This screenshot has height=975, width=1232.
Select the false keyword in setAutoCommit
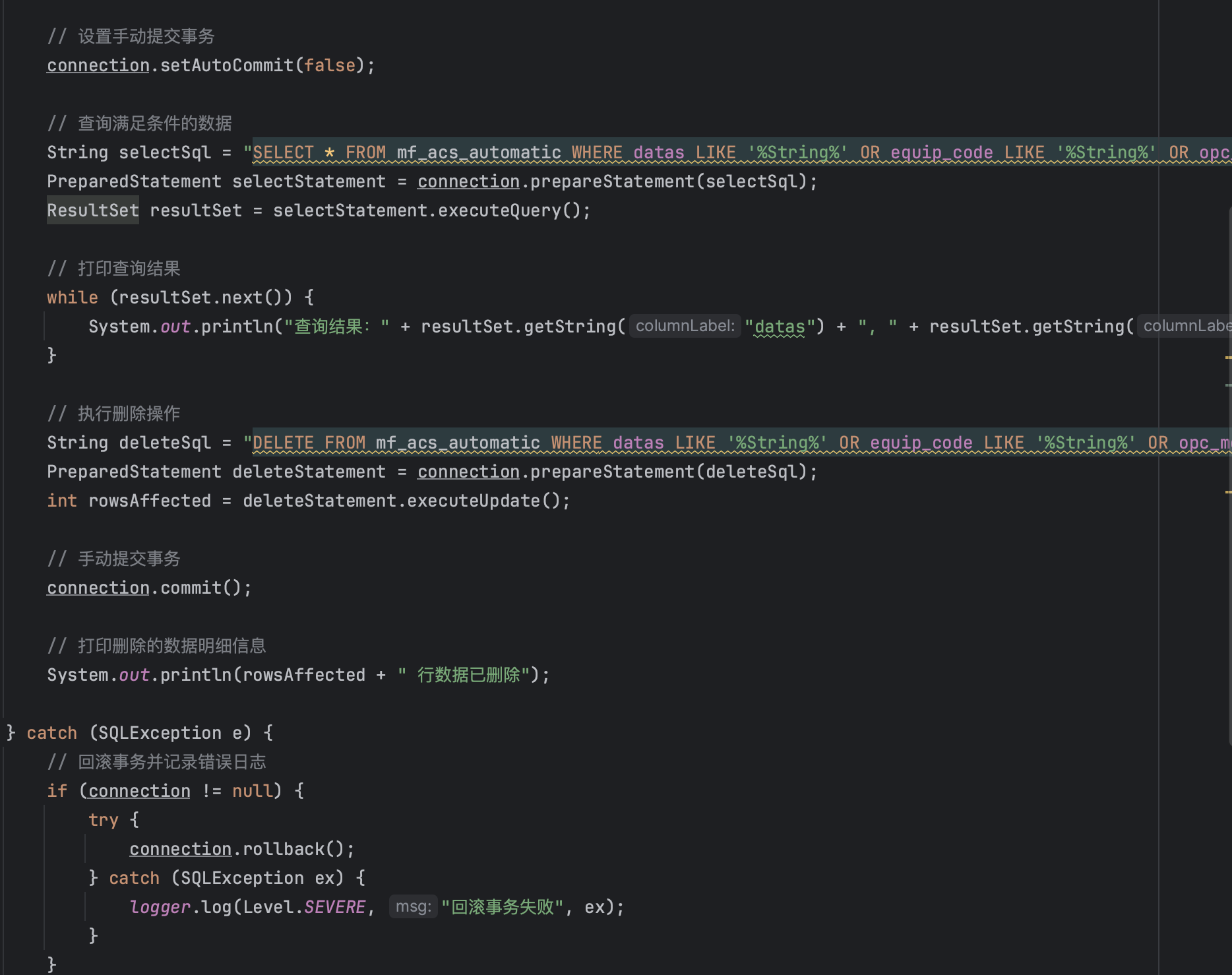[330, 65]
